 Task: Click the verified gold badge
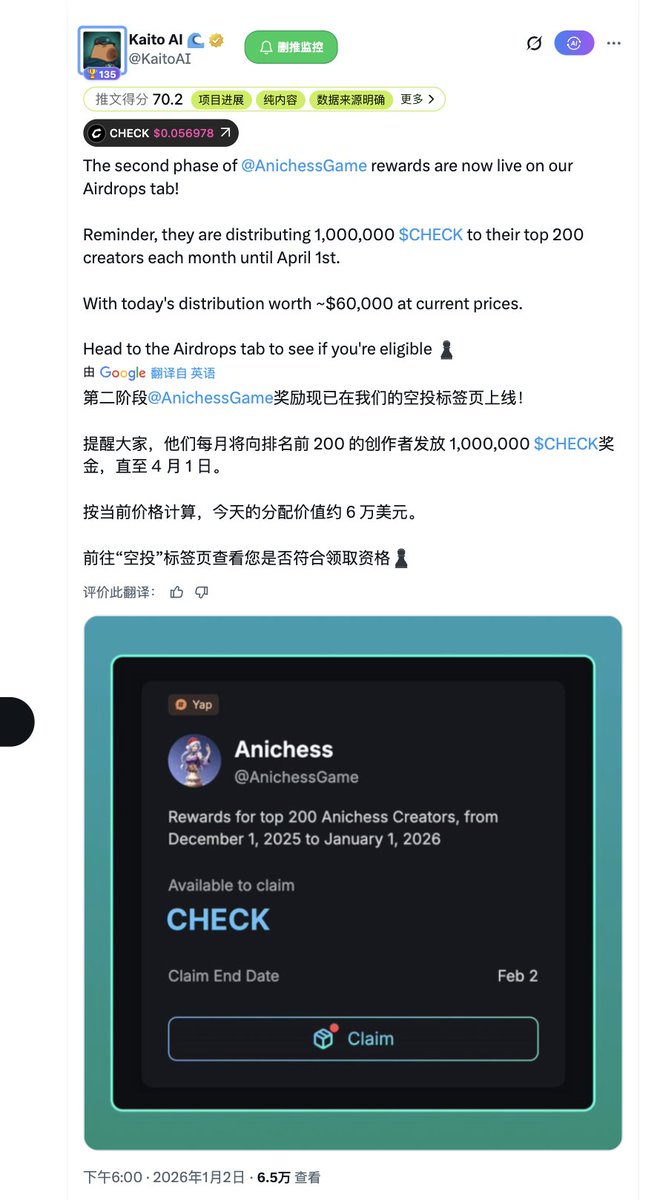tap(217, 40)
